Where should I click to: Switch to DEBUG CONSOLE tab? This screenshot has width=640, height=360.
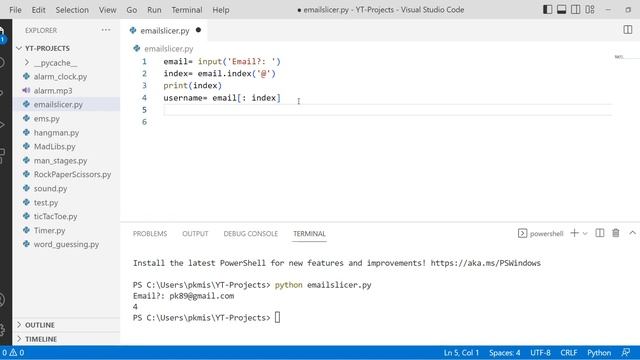pos(251,233)
